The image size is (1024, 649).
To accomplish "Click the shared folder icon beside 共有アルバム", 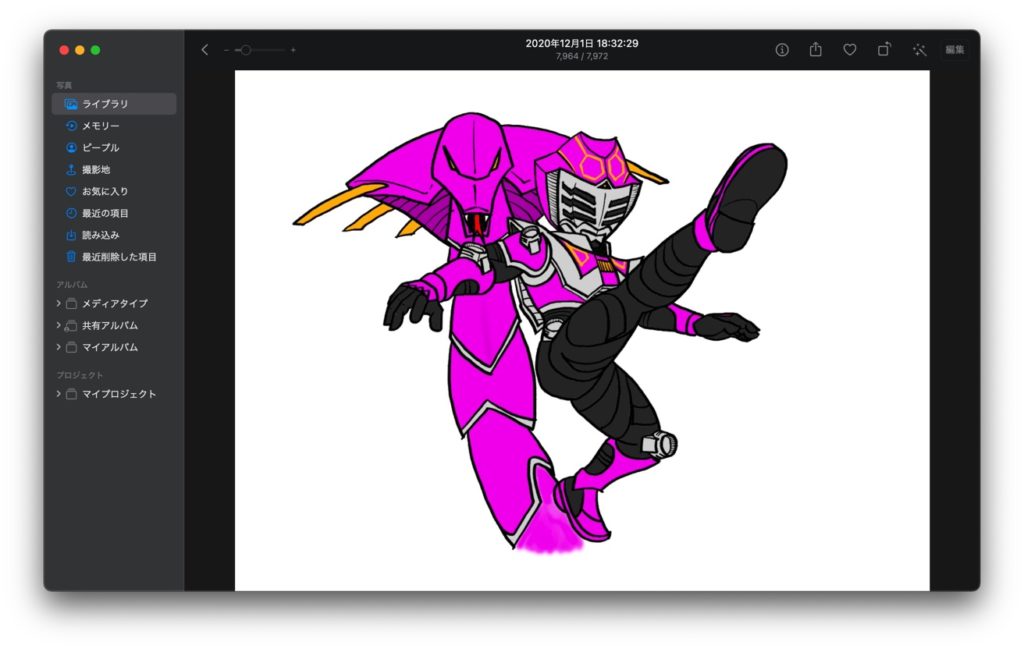I will click(x=71, y=326).
